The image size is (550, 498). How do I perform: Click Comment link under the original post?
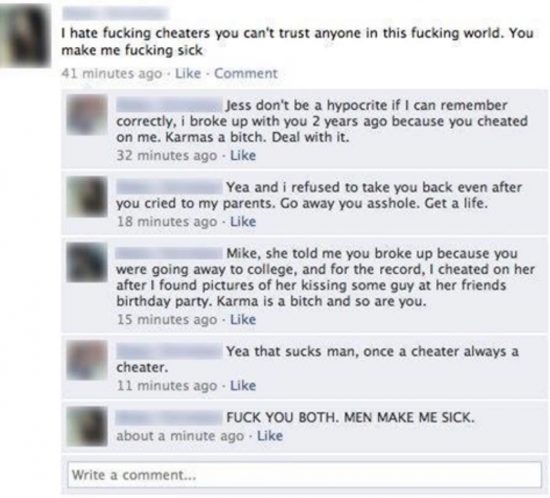(246, 74)
